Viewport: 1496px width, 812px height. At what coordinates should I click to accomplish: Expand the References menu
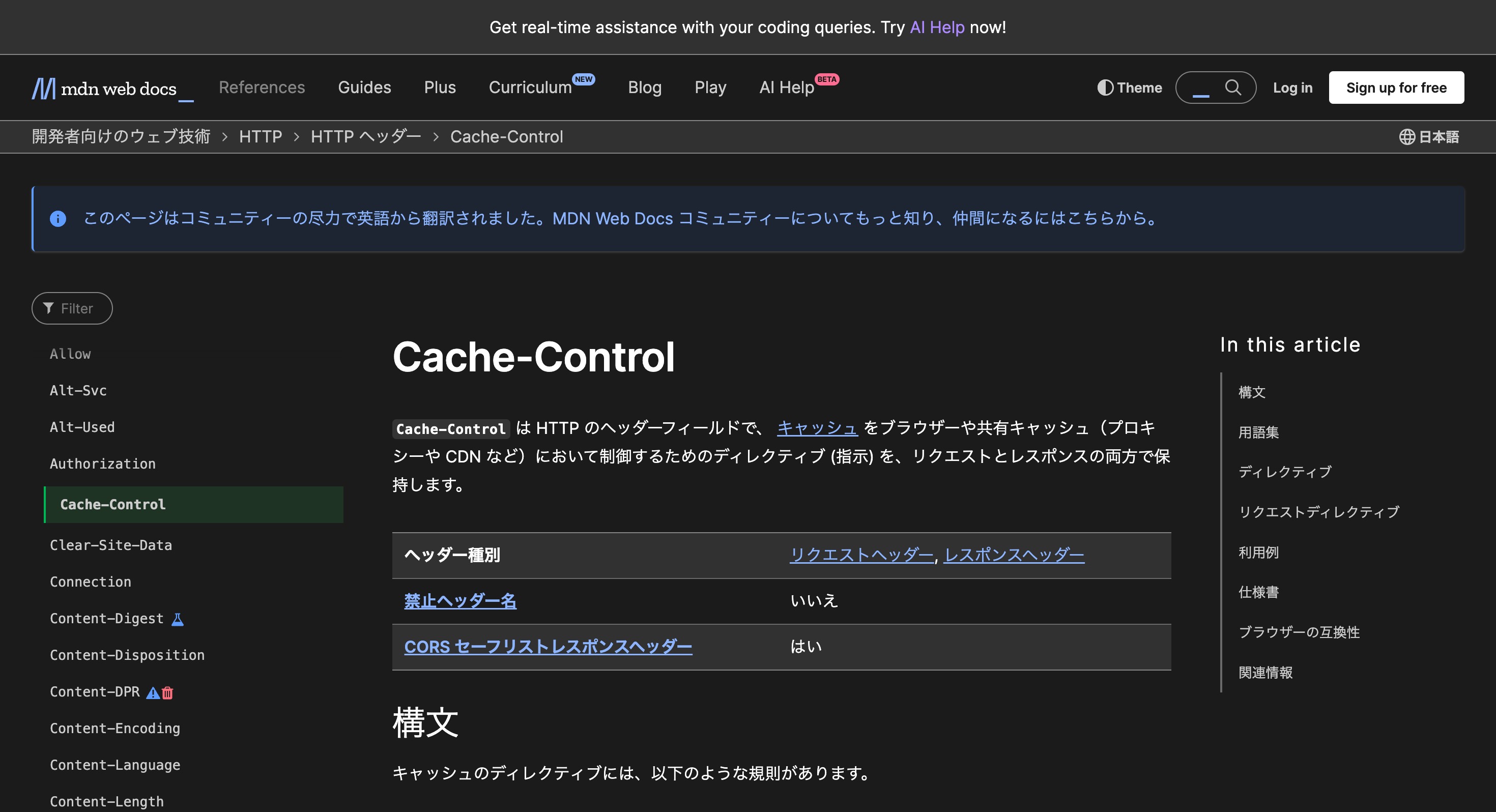(x=262, y=88)
